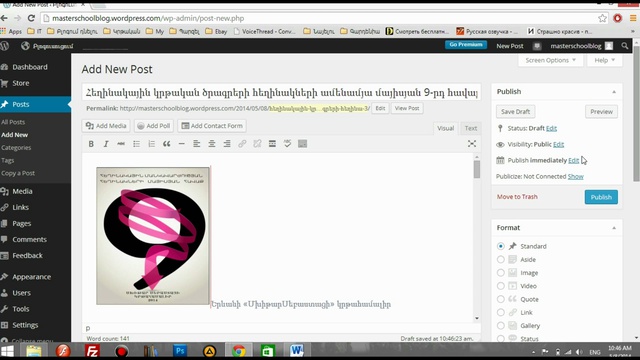Apply strikethrough formatting
This screenshot has width=640, height=360.
point(121,144)
